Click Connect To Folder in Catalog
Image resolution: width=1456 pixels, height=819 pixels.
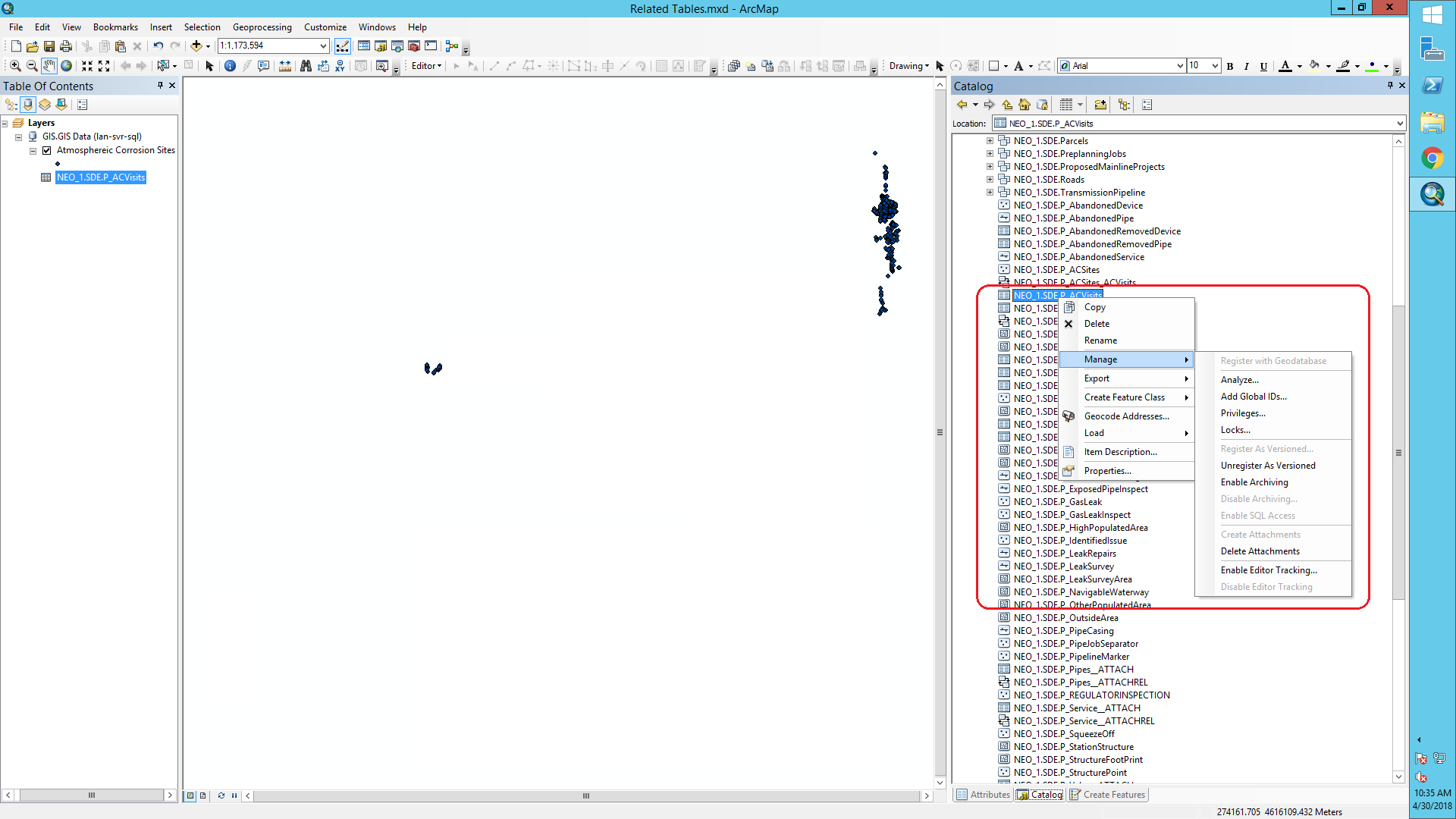click(1100, 105)
